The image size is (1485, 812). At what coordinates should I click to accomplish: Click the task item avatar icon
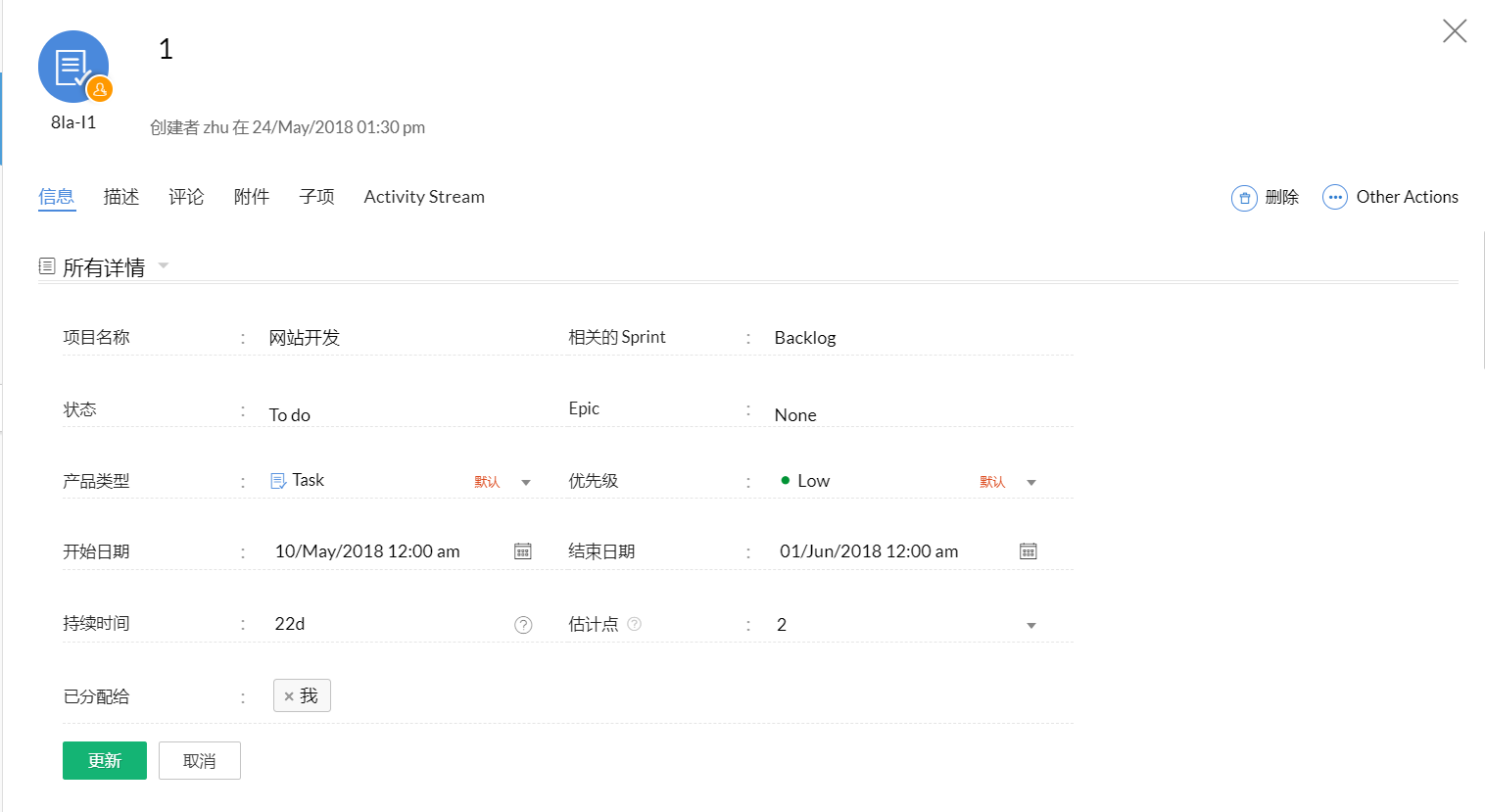[73, 67]
